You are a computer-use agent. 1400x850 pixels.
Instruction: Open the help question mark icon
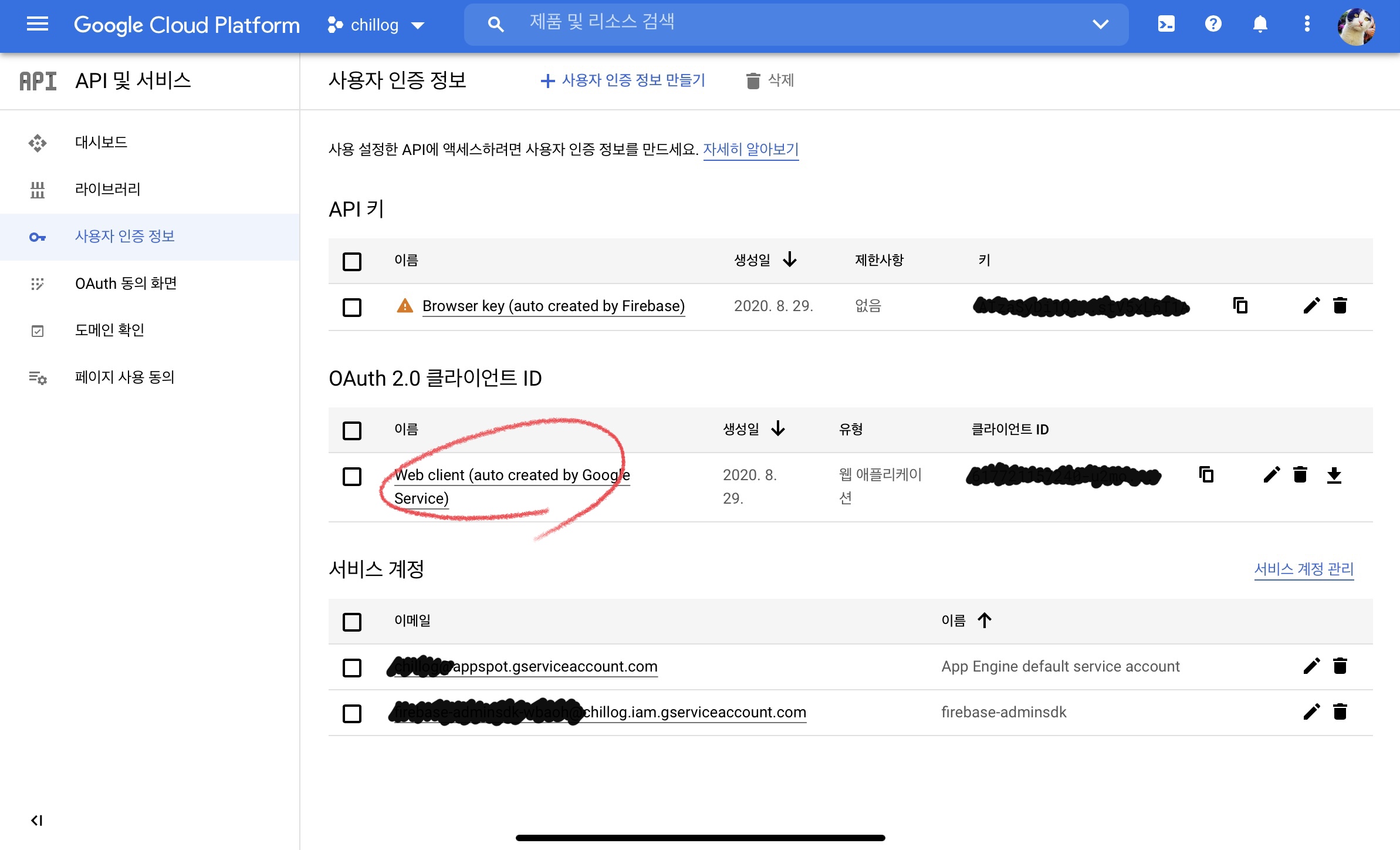click(x=1213, y=24)
